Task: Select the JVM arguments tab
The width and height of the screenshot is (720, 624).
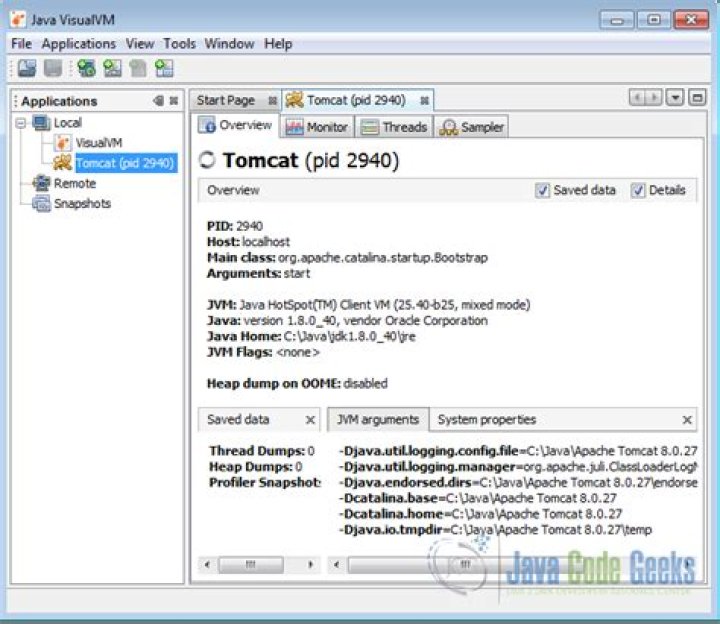Action: 378,420
